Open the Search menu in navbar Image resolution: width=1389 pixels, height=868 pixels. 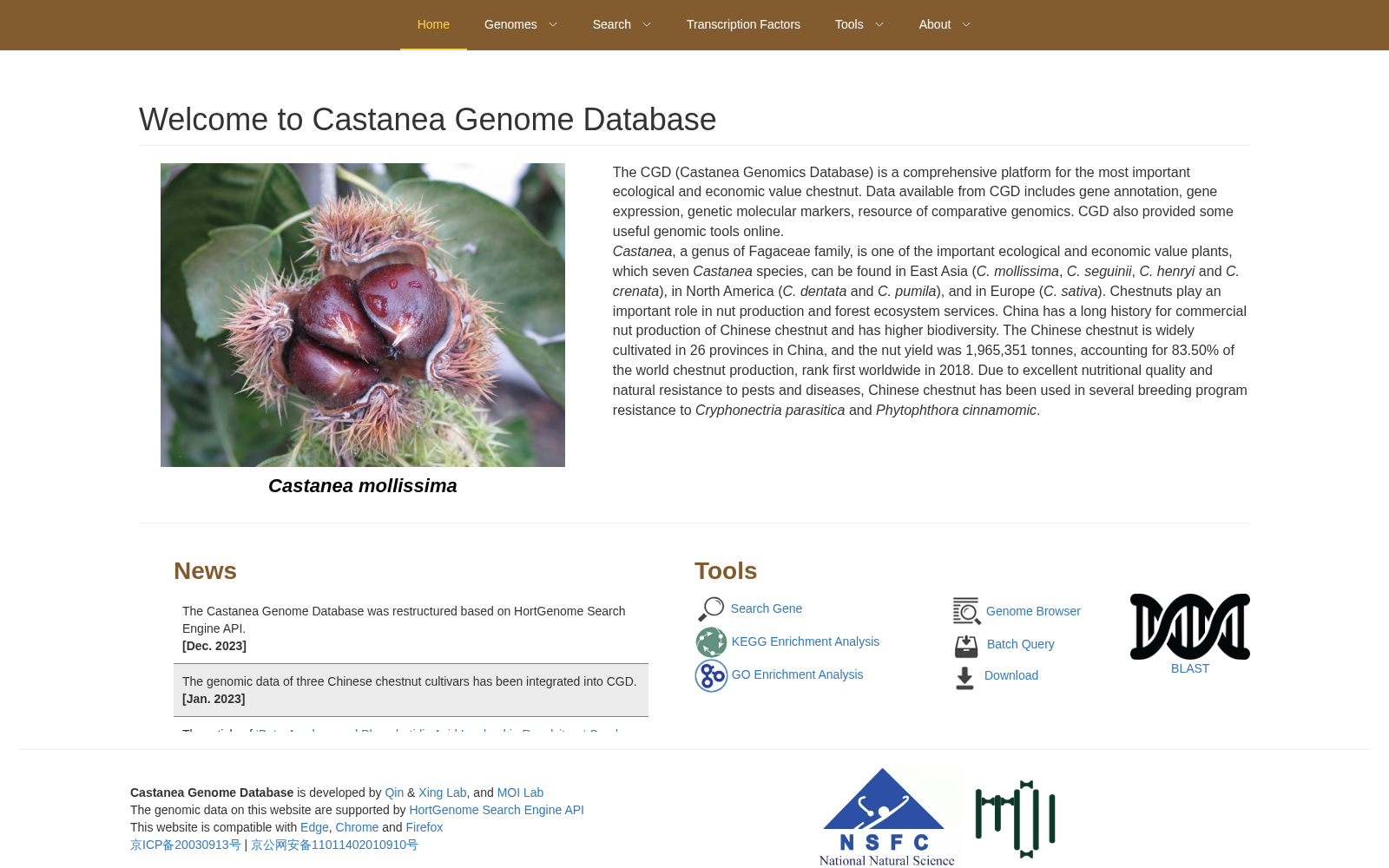612,24
